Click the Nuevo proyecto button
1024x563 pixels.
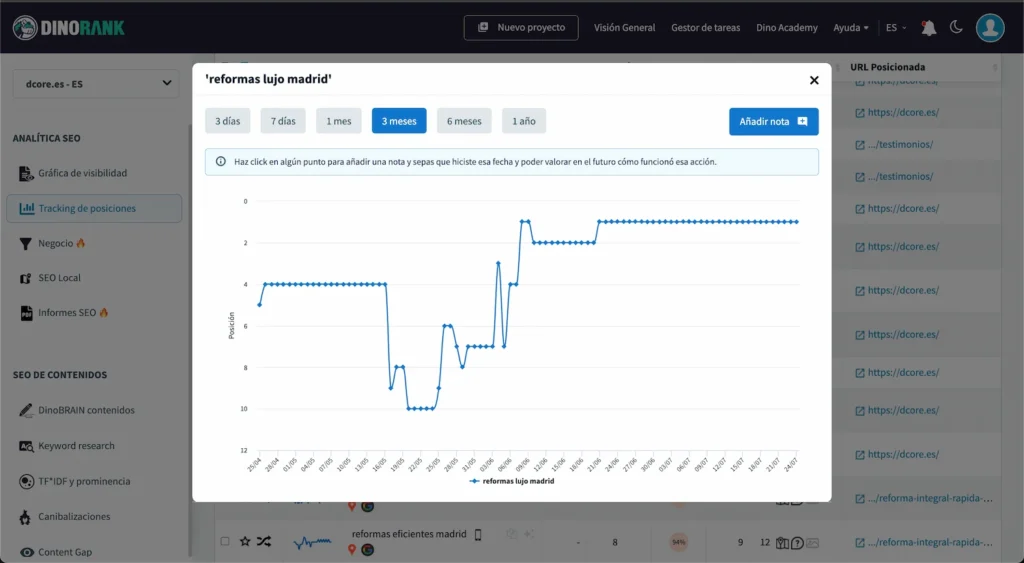[521, 28]
